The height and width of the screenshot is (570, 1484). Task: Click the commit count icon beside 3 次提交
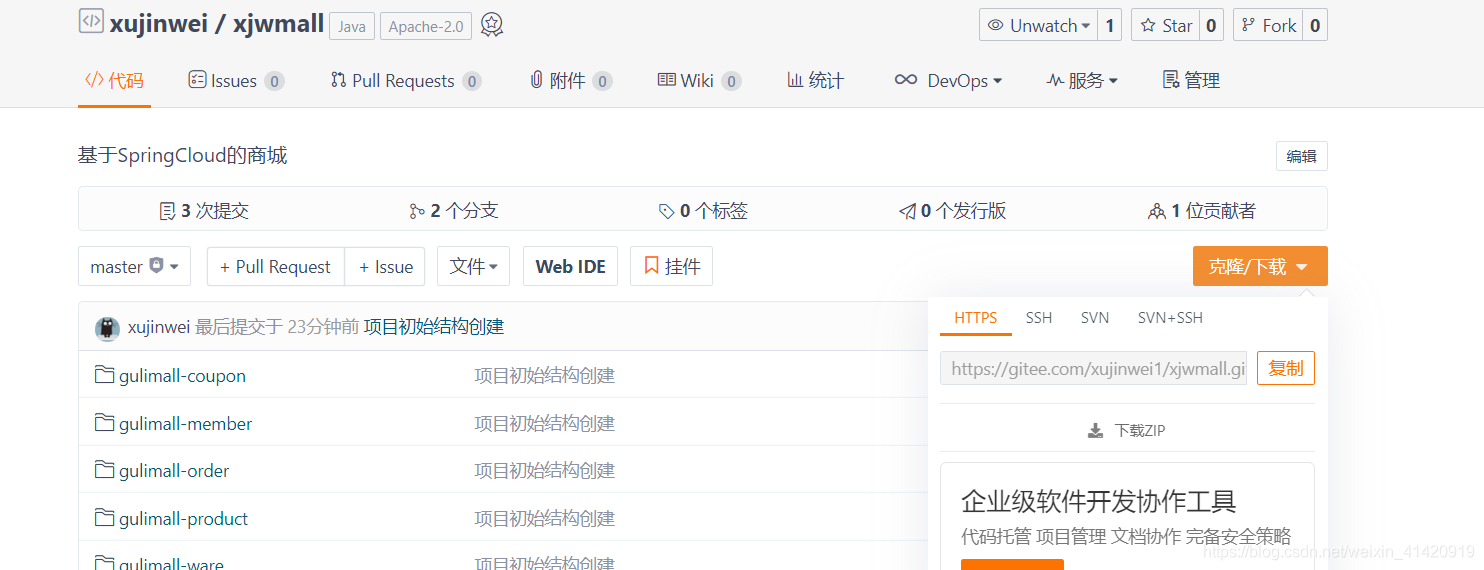point(167,211)
